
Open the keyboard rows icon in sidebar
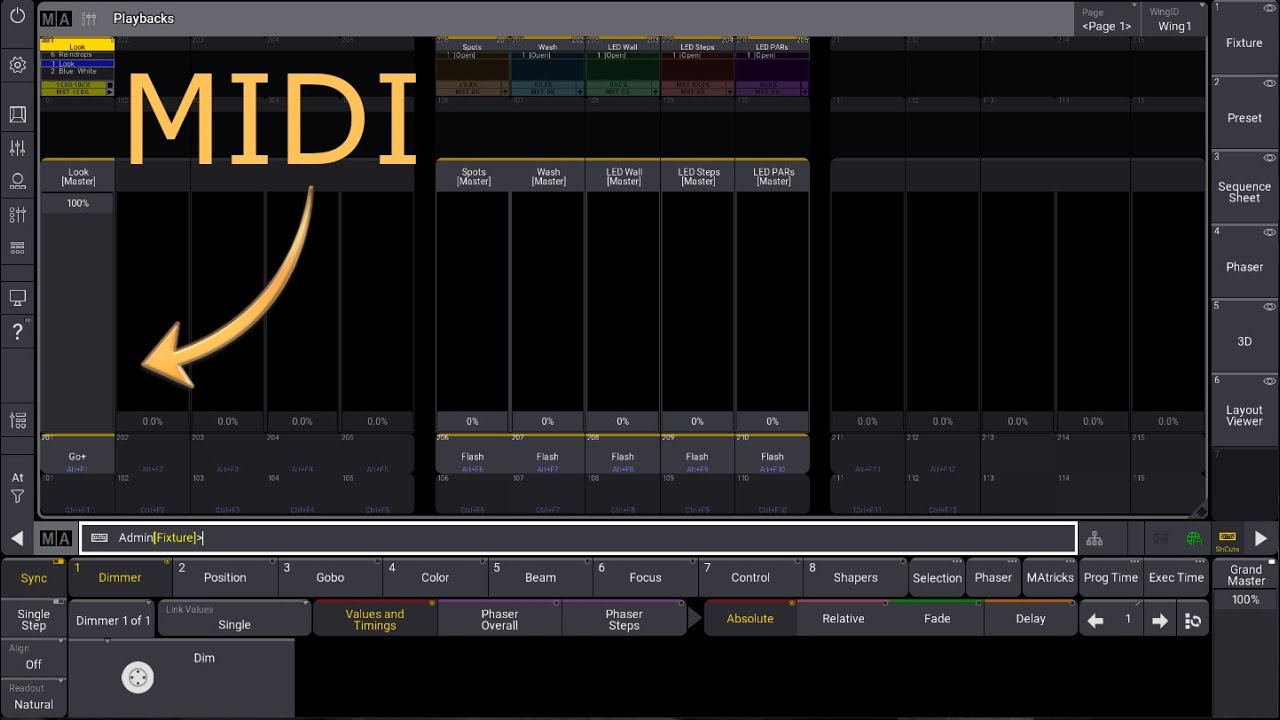tap(17, 247)
